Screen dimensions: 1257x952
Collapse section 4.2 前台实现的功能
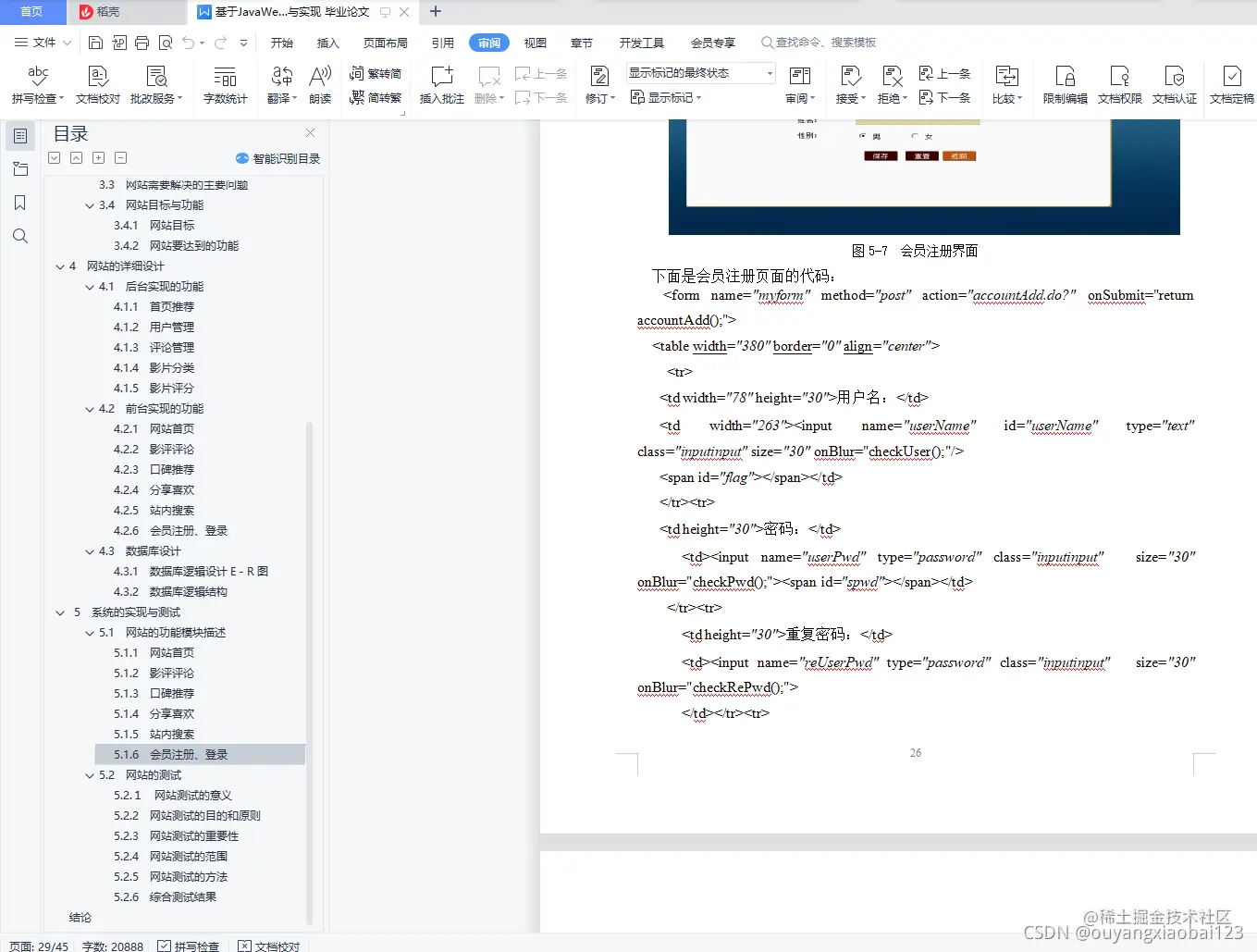pyautogui.click(x=90, y=409)
